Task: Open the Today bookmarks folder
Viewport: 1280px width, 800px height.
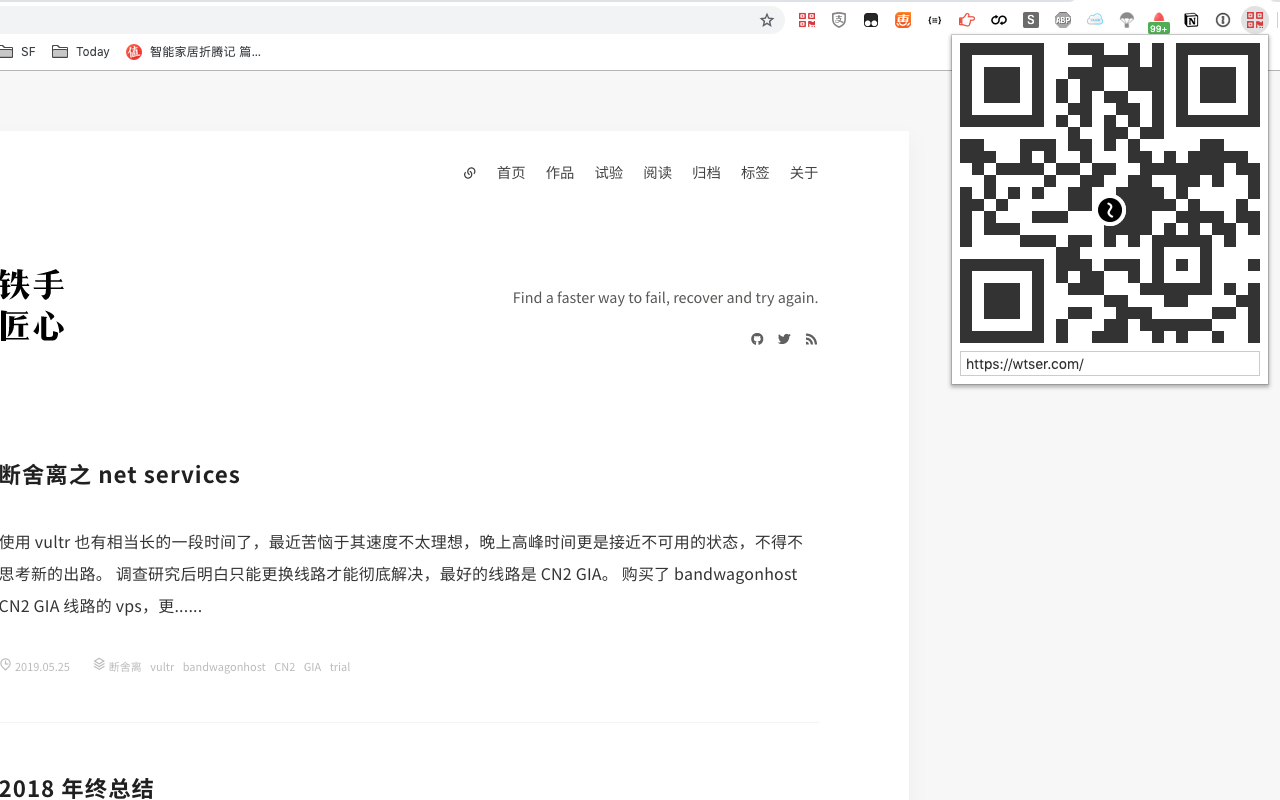Action: point(81,52)
